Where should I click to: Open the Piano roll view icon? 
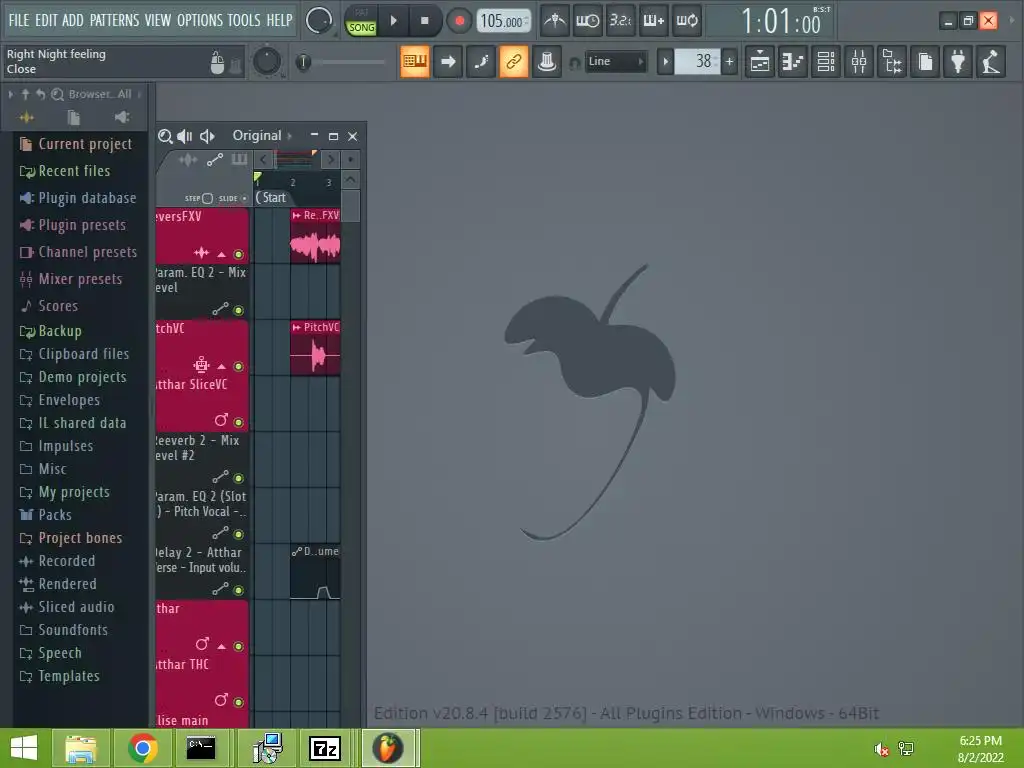coord(793,62)
